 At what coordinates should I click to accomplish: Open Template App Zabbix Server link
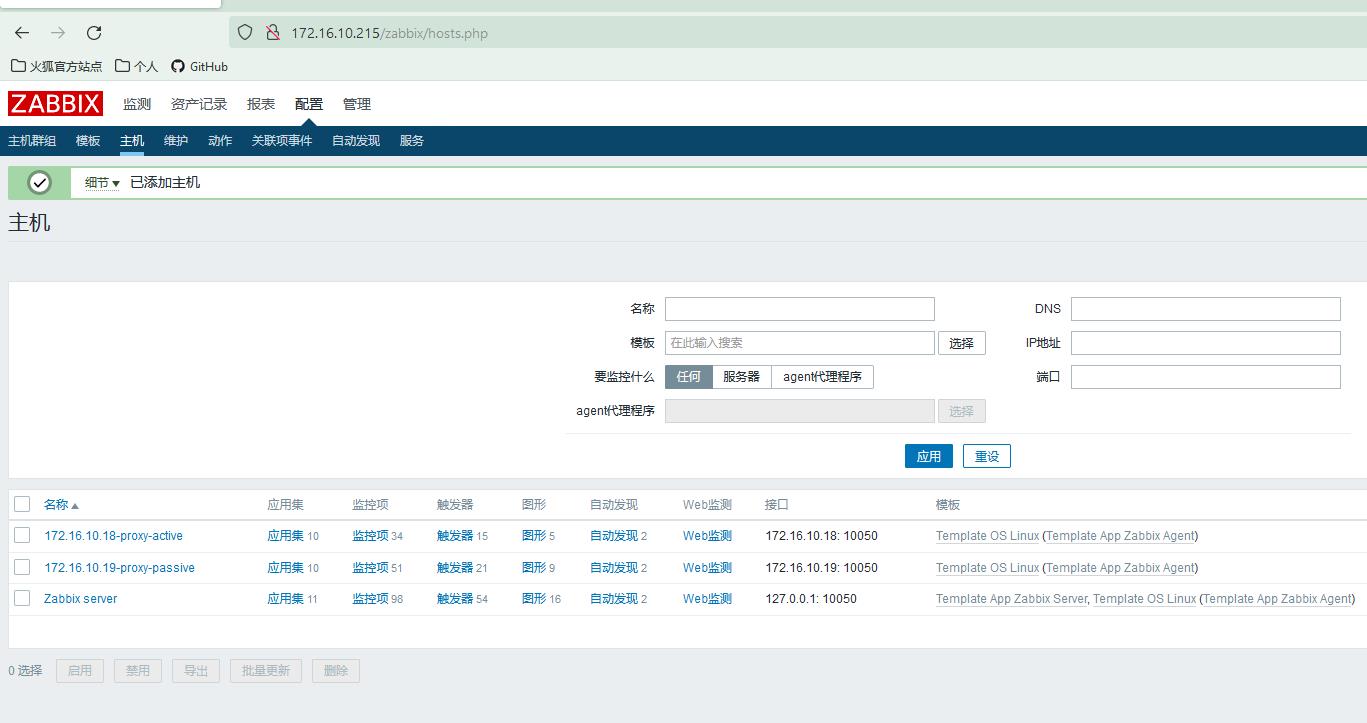(x=1011, y=599)
